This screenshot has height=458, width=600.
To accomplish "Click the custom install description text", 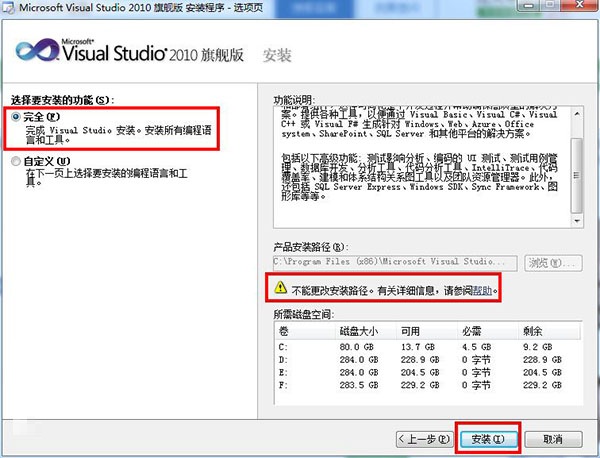I will click(106, 178).
